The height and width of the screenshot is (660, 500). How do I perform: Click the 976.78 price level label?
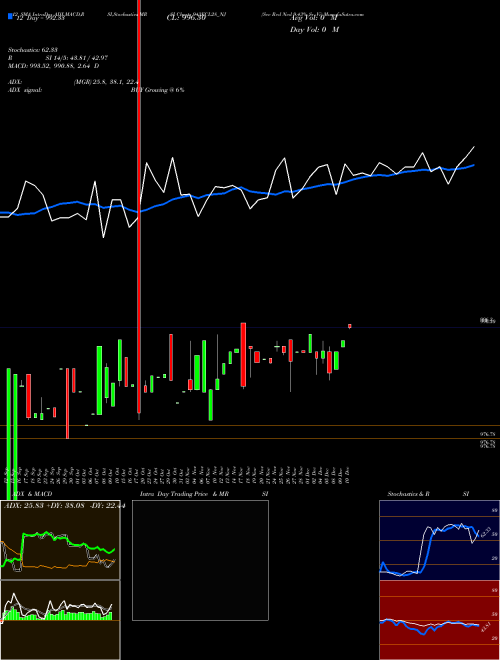(487, 434)
